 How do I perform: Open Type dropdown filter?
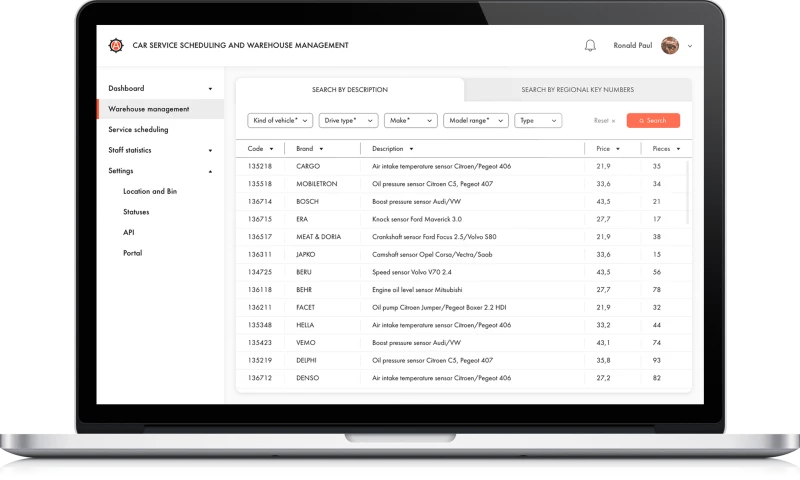pyautogui.click(x=538, y=120)
